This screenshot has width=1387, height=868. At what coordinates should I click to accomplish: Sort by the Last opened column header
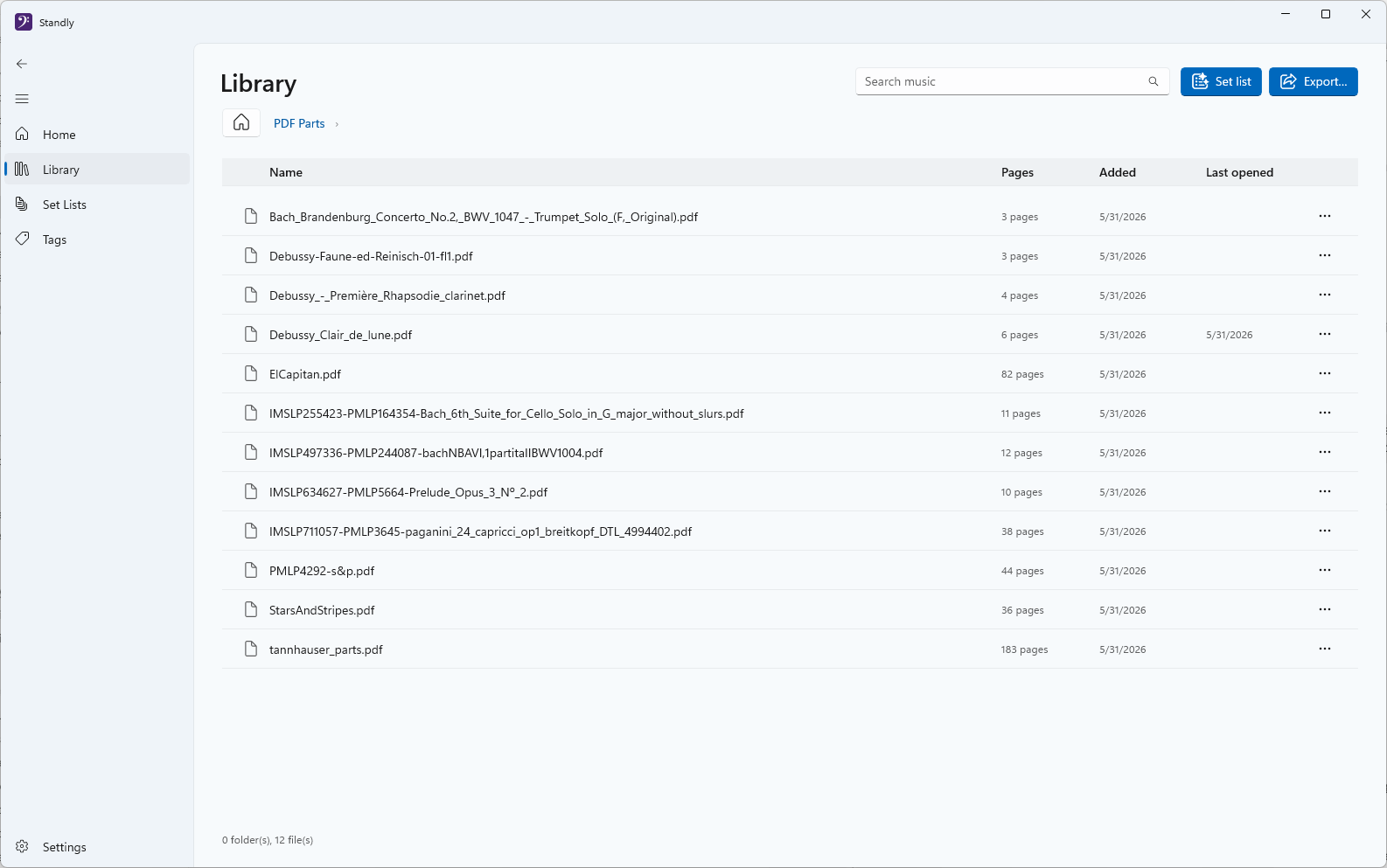click(1239, 172)
